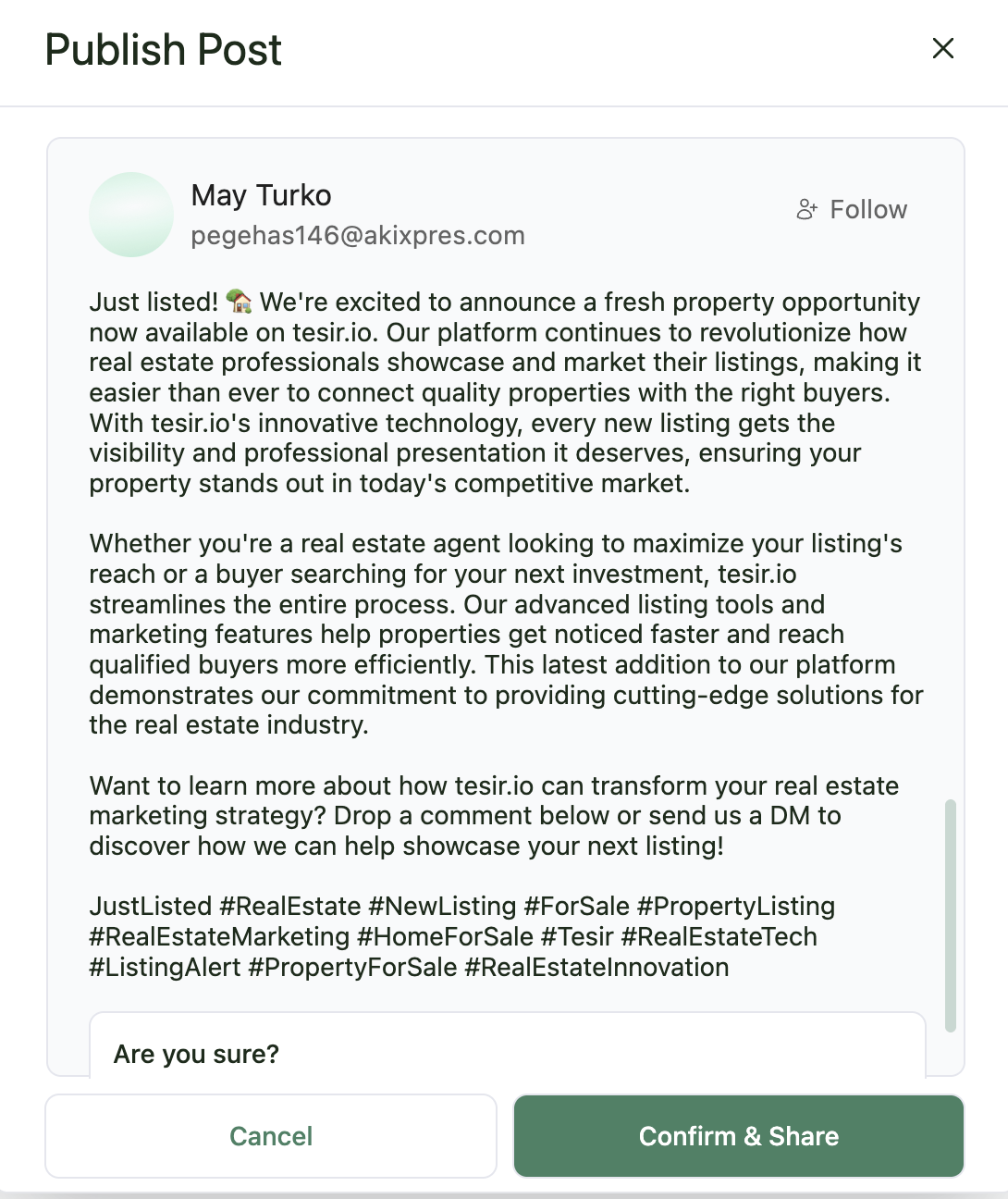This screenshot has width=1008, height=1199.
Task: Click the #RealEstateTech hashtag
Action: coord(719,937)
